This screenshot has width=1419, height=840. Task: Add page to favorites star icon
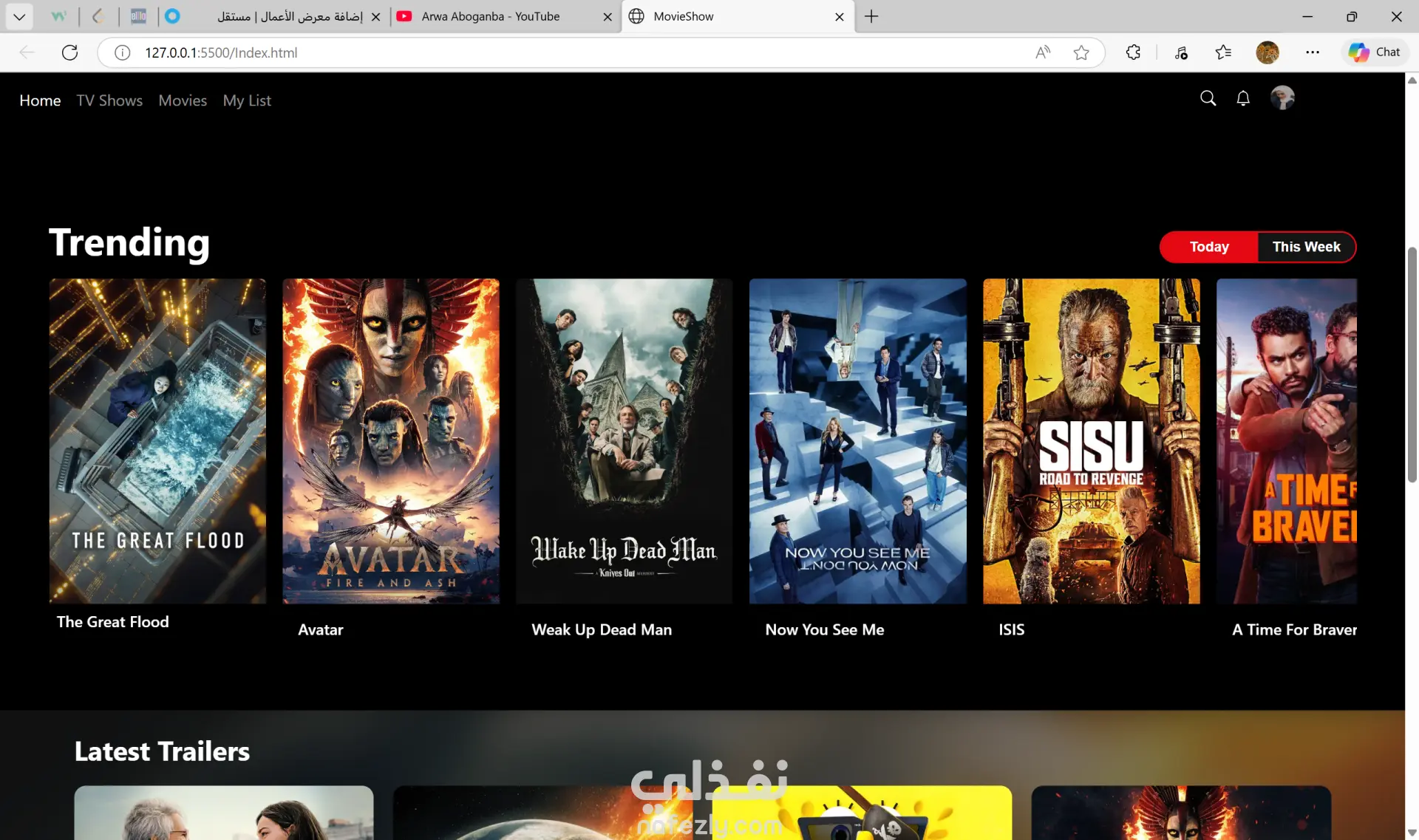coord(1081,52)
